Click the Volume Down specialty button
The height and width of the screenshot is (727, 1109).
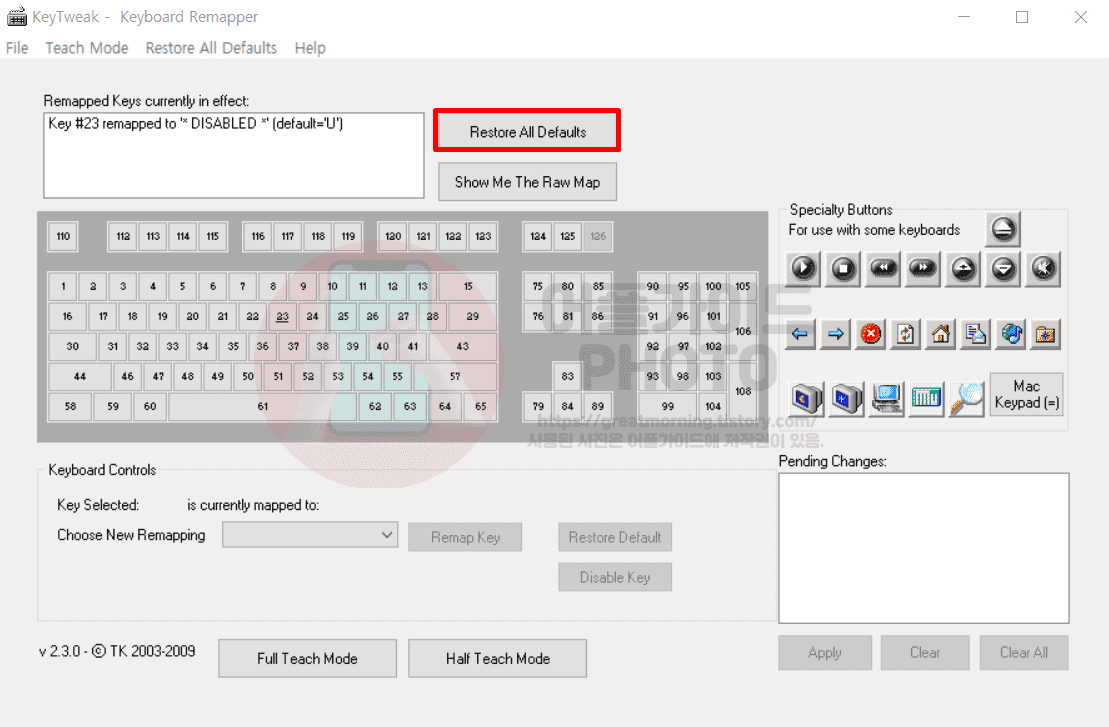point(1004,268)
